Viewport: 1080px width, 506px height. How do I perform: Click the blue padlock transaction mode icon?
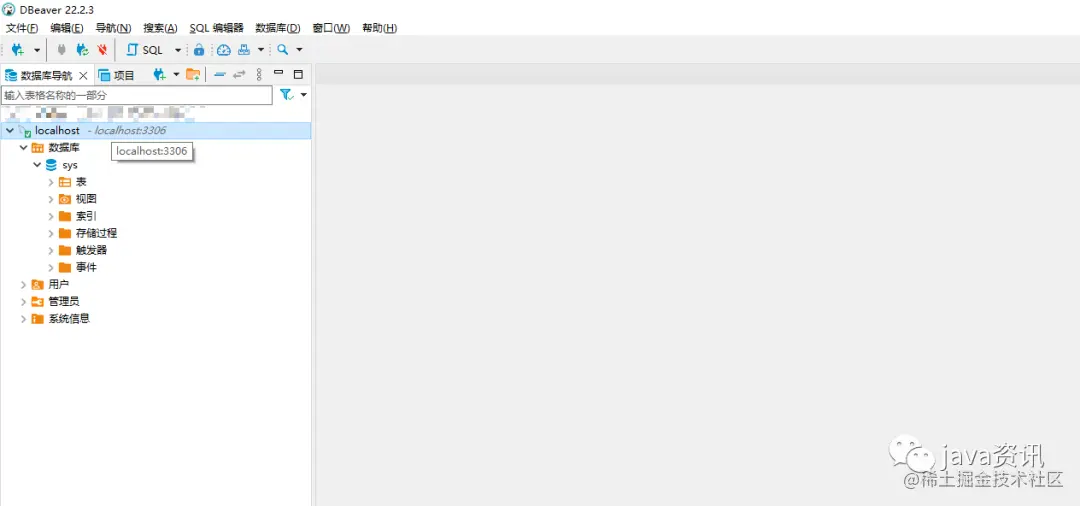[198, 50]
